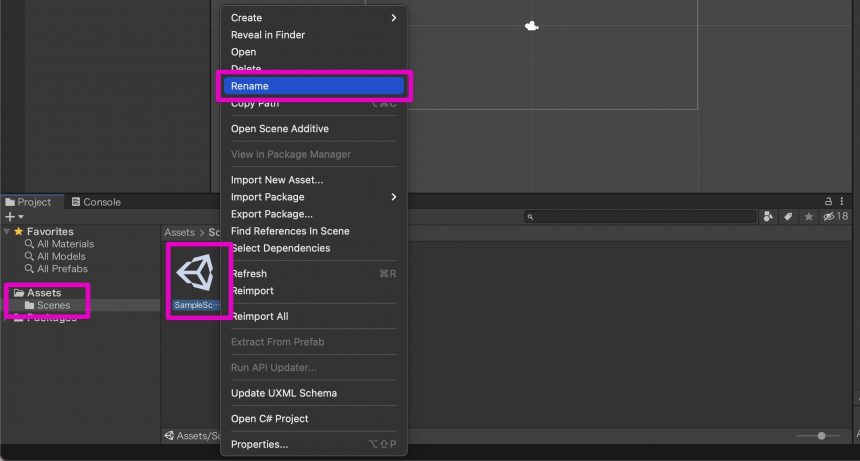The width and height of the screenshot is (860, 461).
Task: Click the Console tab icon
Action: (x=76, y=202)
